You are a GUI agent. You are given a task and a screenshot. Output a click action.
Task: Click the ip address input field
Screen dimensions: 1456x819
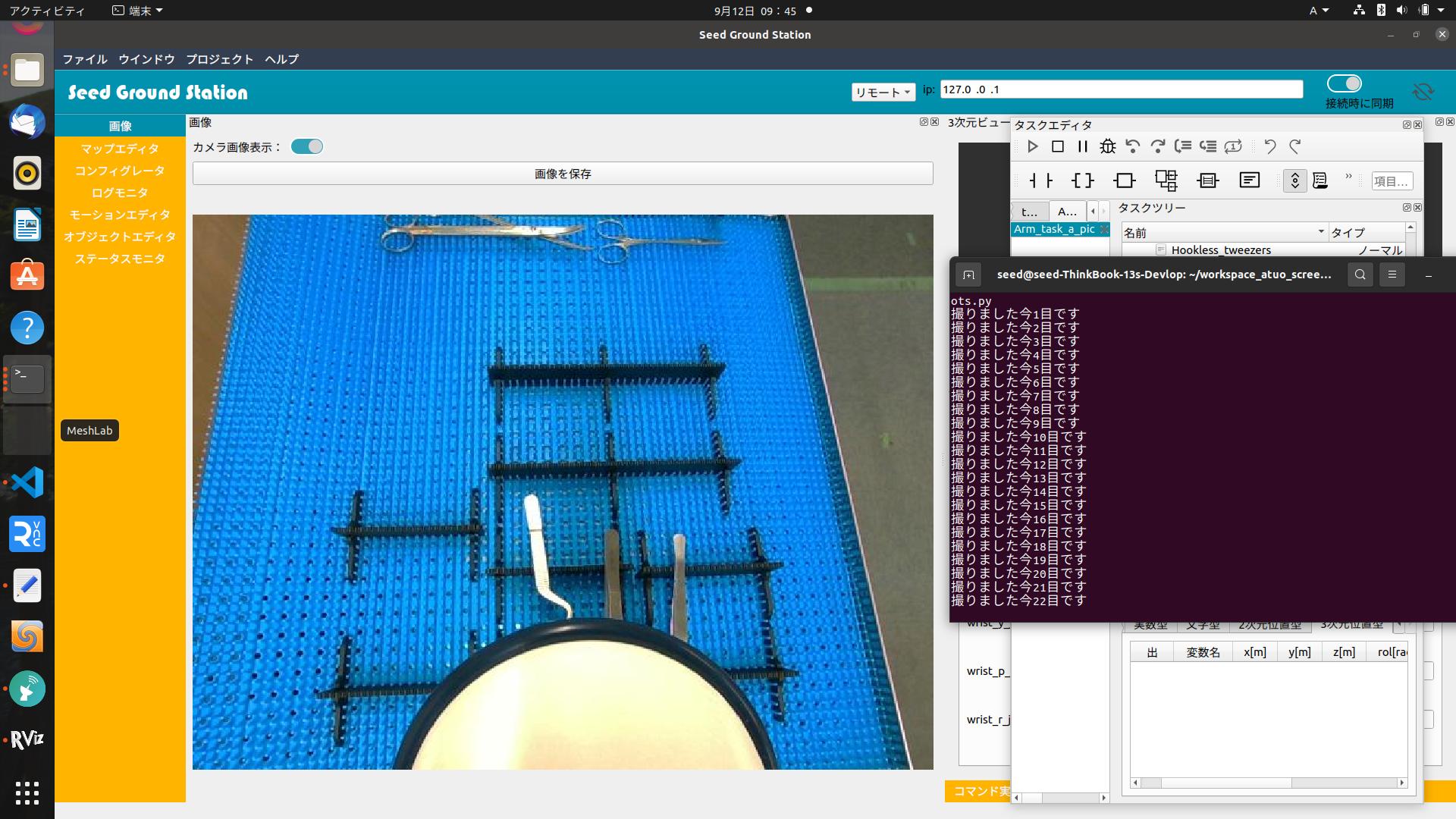pos(1122,89)
